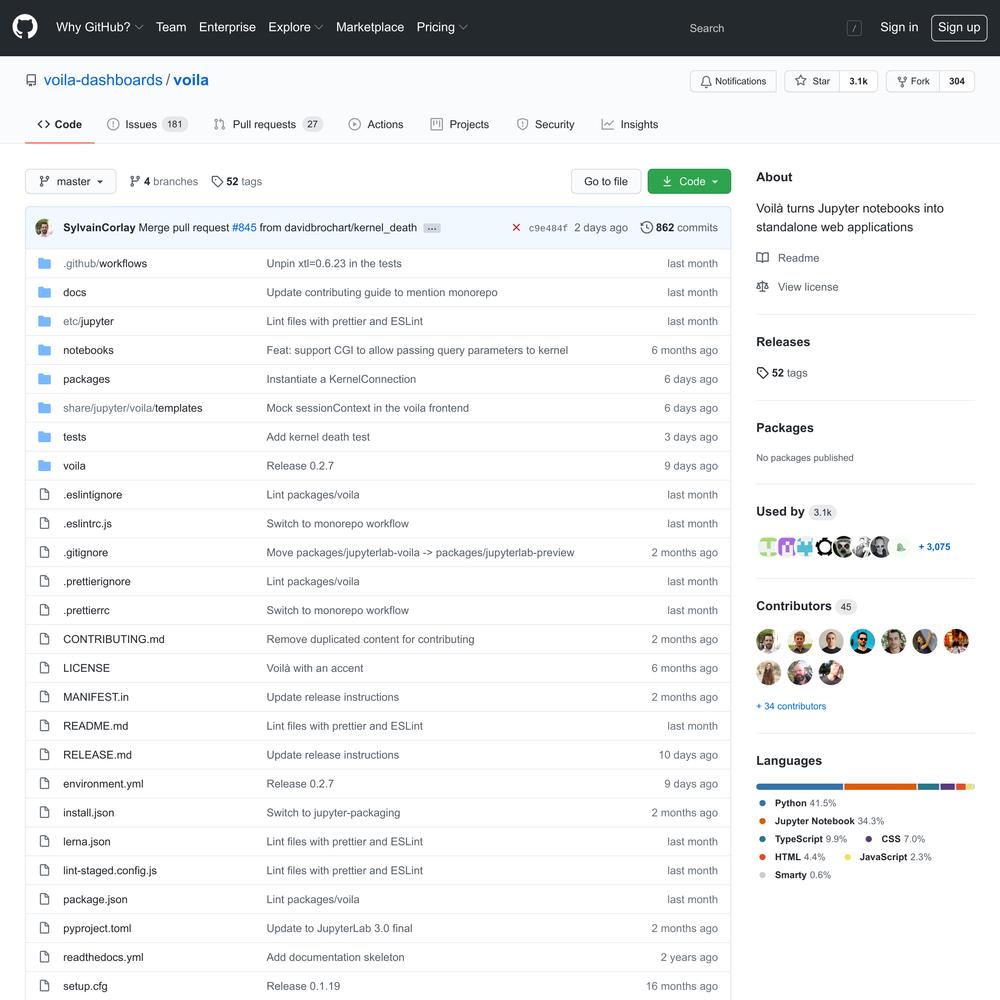Click the file icon for package.json
Image resolution: width=1000 pixels, height=1000 pixels.
(44, 899)
